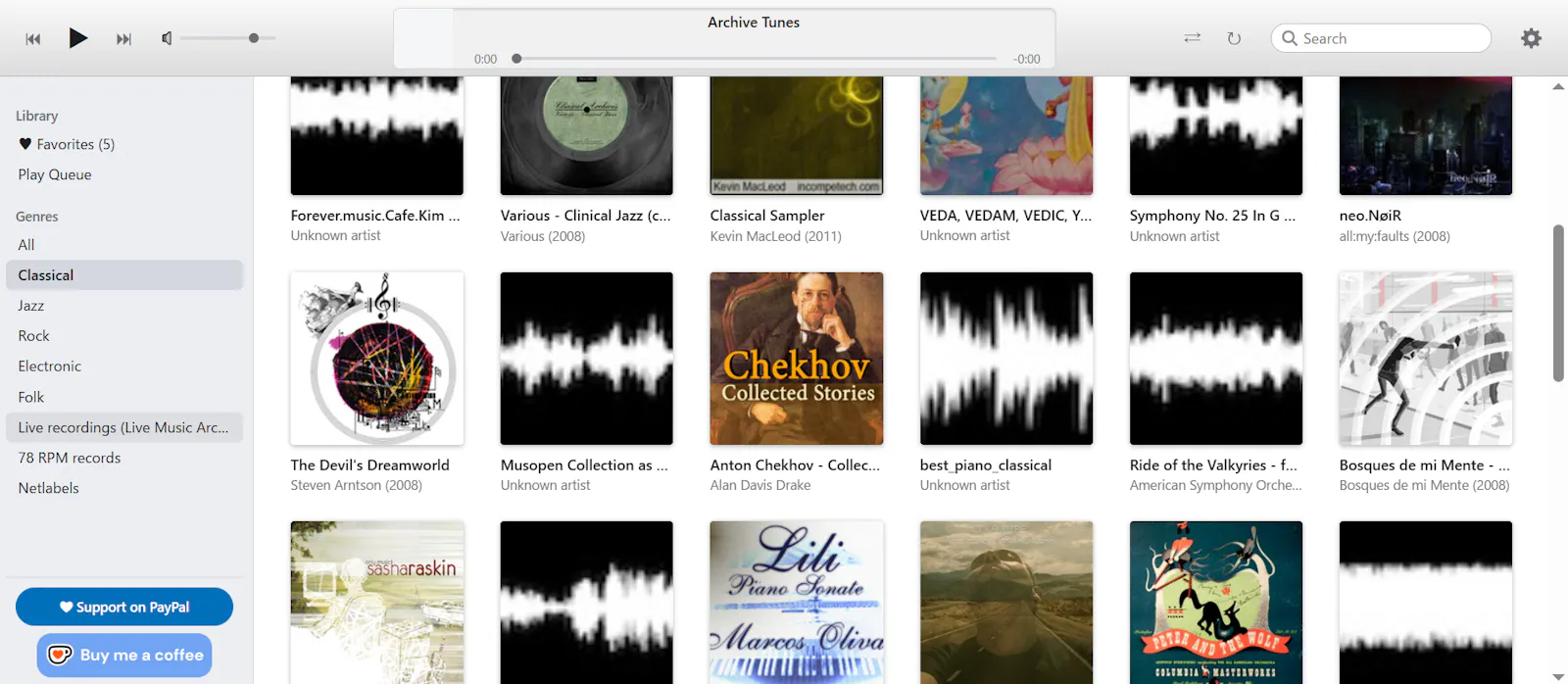The height and width of the screenshot is (684, 1568).
Task: Open Forever.music.Cafe.Kim album cover
Action: (377, 136)
